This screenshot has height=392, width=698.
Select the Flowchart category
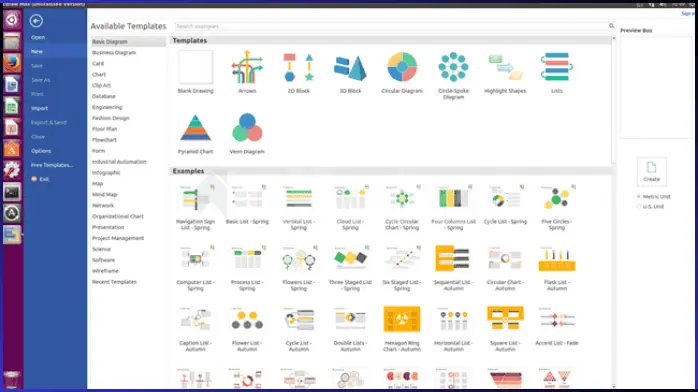click(x=104, y=140)
